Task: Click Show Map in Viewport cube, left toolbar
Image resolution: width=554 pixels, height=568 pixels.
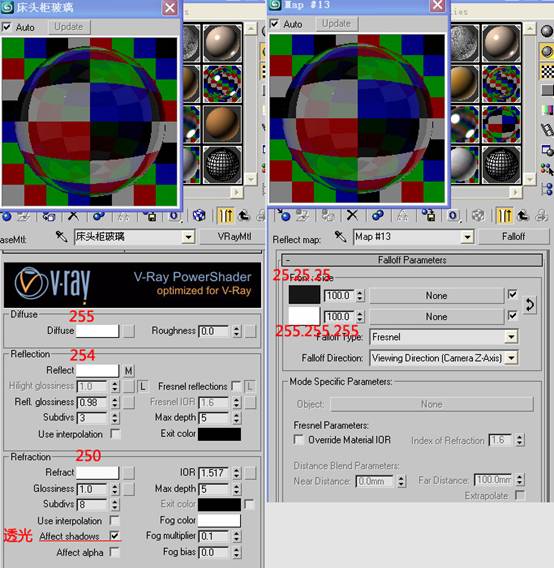Action: [199, 216]
